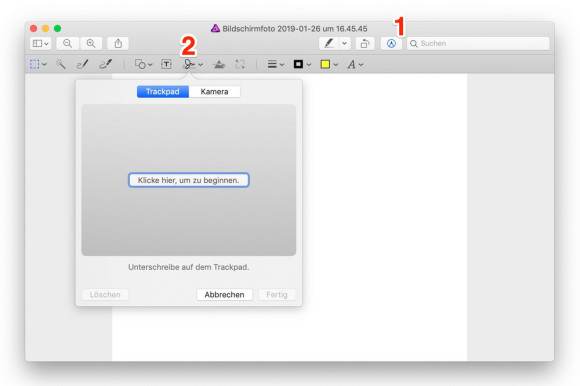This screenshot has height=386, width=580.
Task: Open the text style A dropdown
Action: point(355,65)
